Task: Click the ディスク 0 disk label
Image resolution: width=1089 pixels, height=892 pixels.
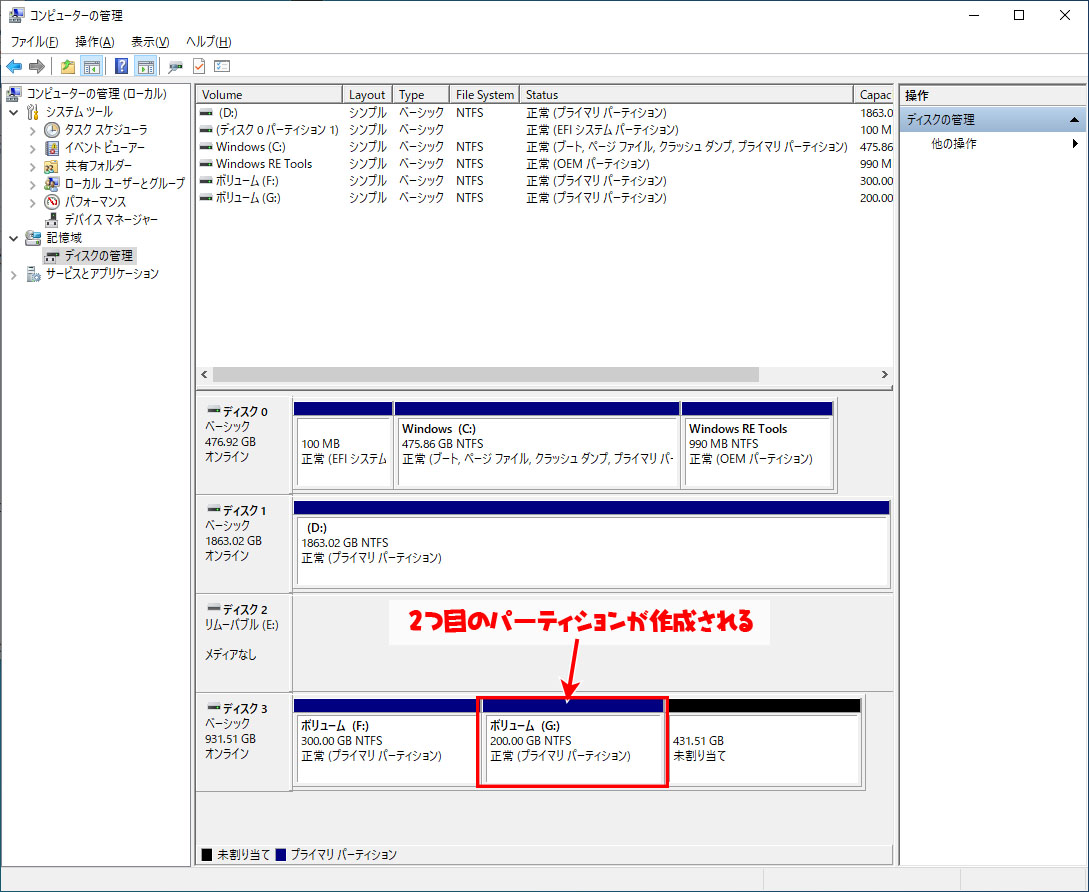Action: [x=244, y=445]
